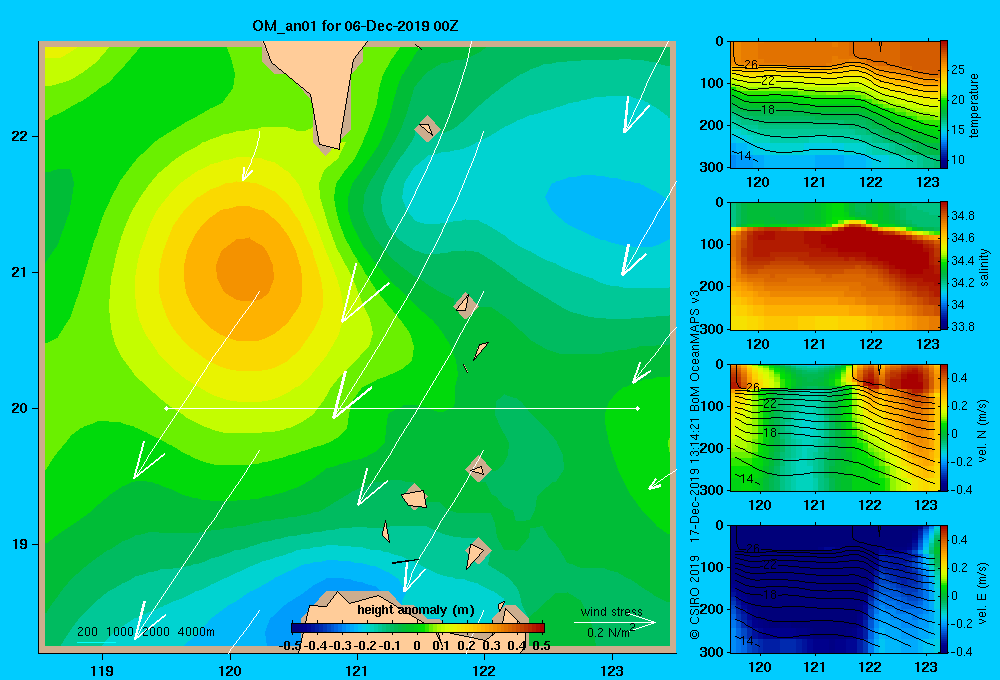Click the vertical 'temperature' axis label
Viewport: 1000px width, 680px height.
[974, 106]
